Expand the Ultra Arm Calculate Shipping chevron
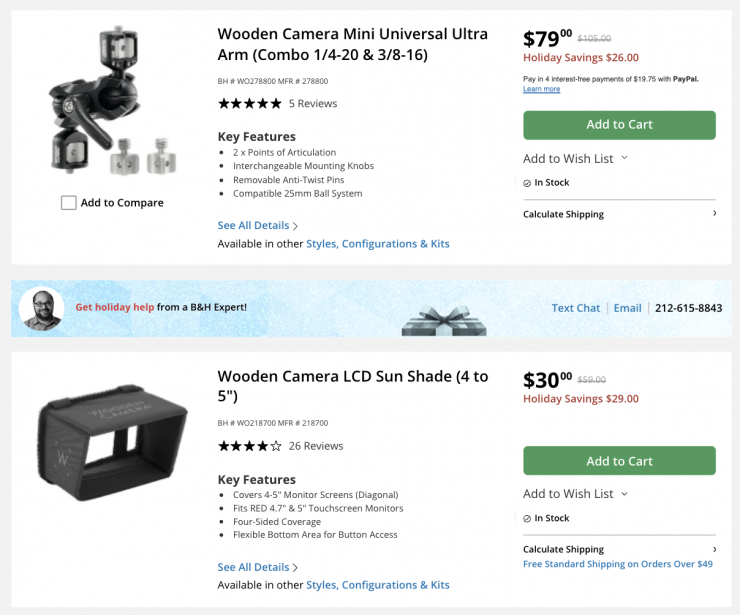The width and height of the screenshot is (740, 615). point(714,214)
